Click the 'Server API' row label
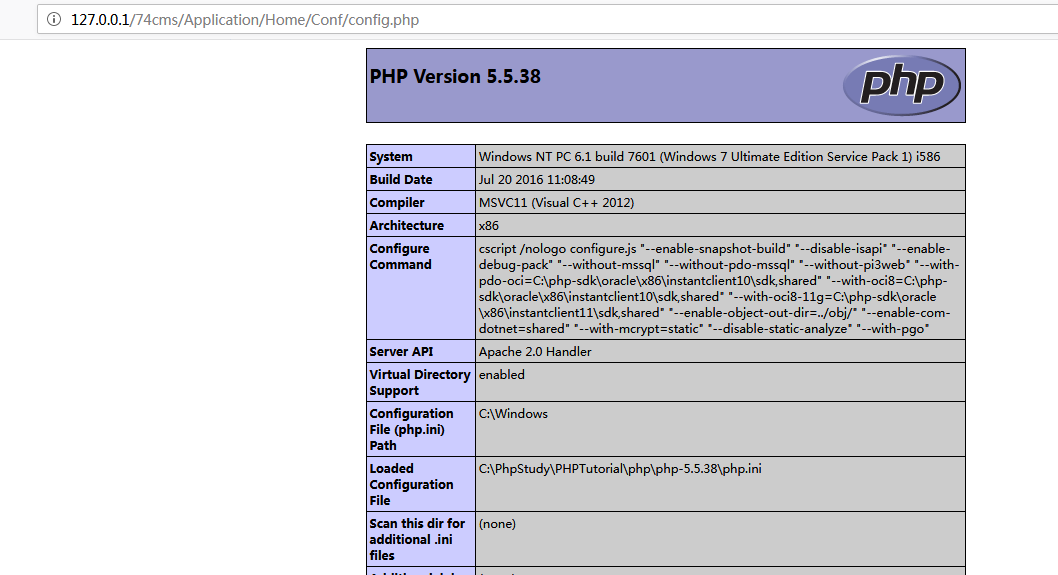The image size is (1058, 575). (x=401, y=352)
